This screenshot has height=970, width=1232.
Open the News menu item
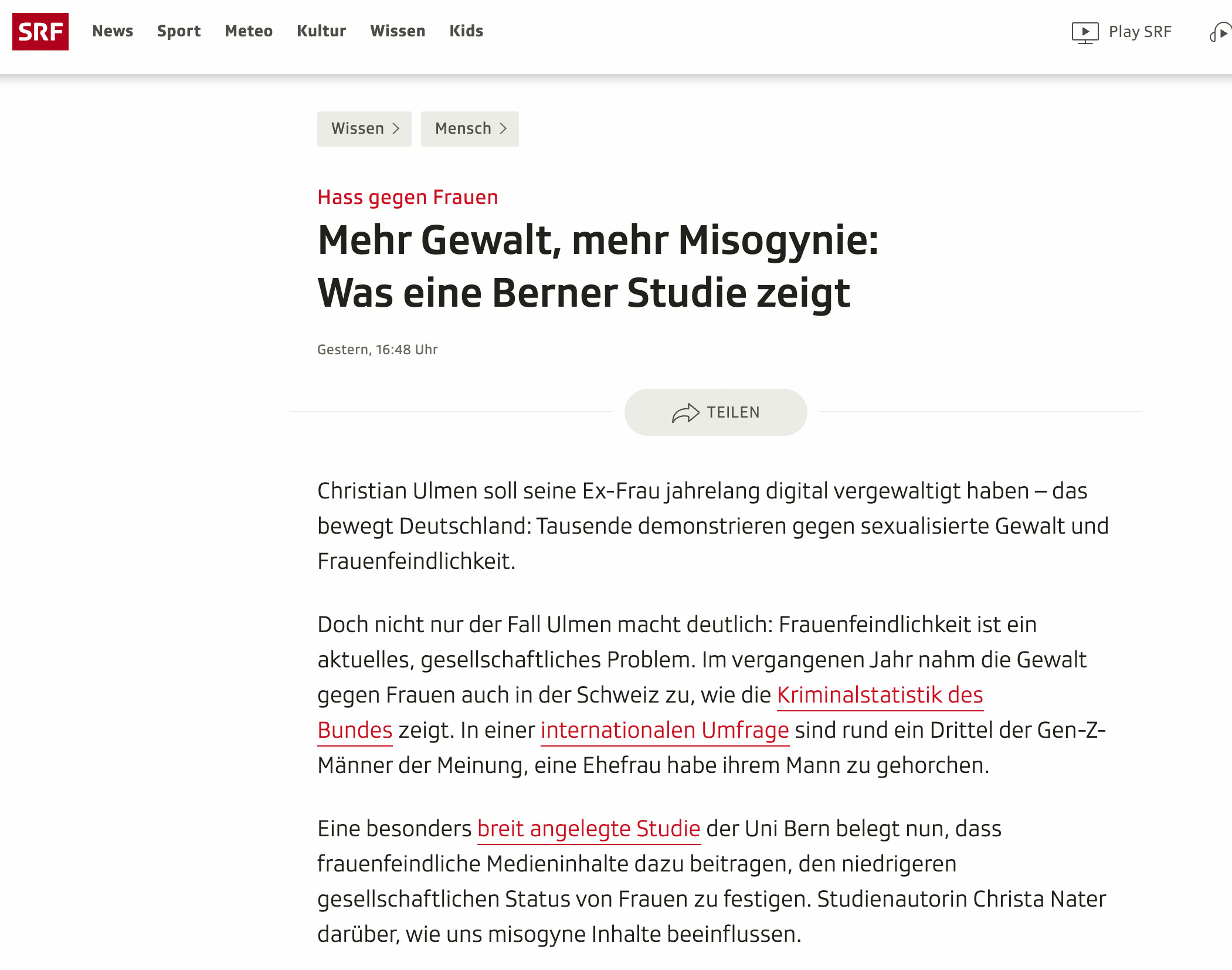pos(113,31)
